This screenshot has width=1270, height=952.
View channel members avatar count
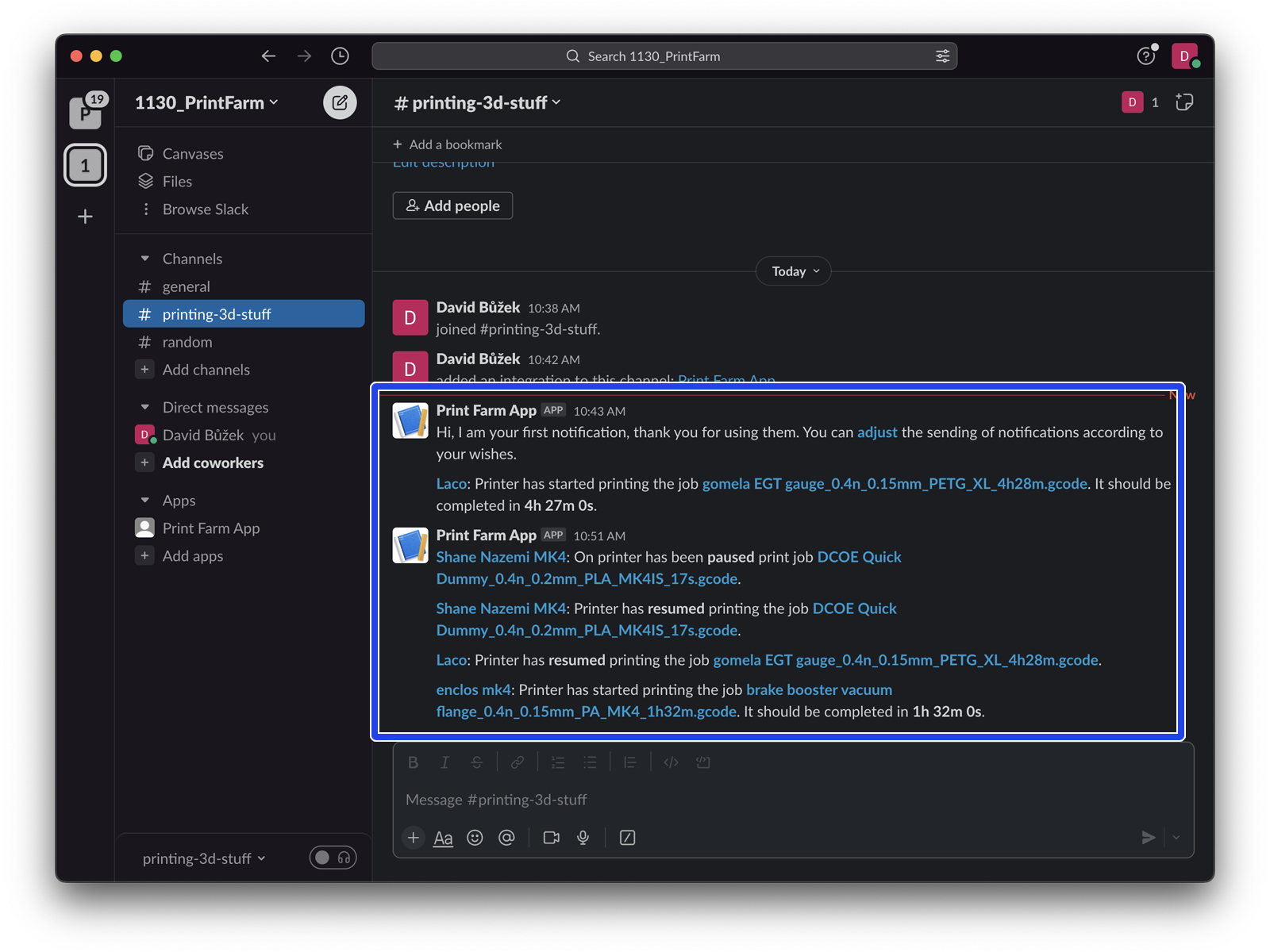tap(1141, 102)
